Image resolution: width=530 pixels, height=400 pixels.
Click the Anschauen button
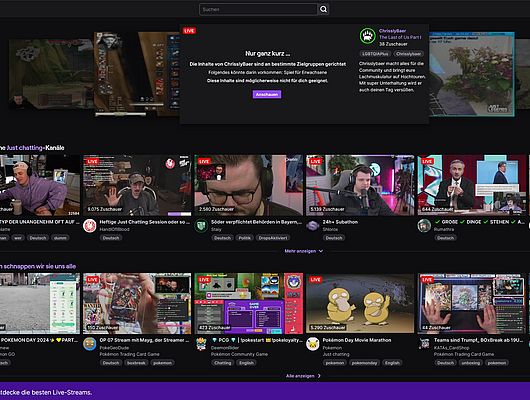[x=267, y=94]
